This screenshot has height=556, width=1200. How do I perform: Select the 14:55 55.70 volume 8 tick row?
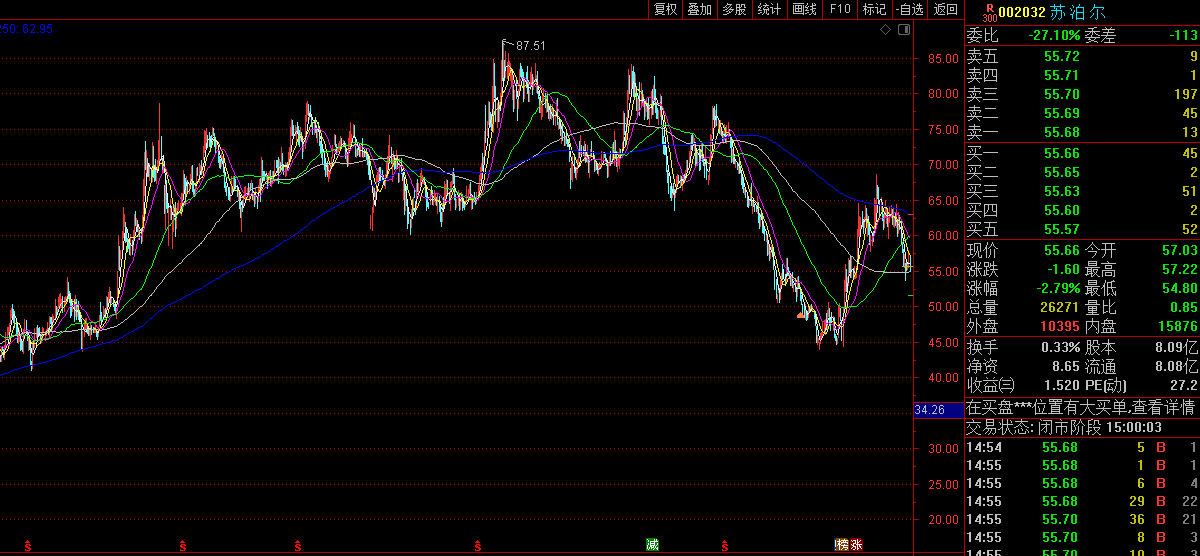(x=1082, y=536)
